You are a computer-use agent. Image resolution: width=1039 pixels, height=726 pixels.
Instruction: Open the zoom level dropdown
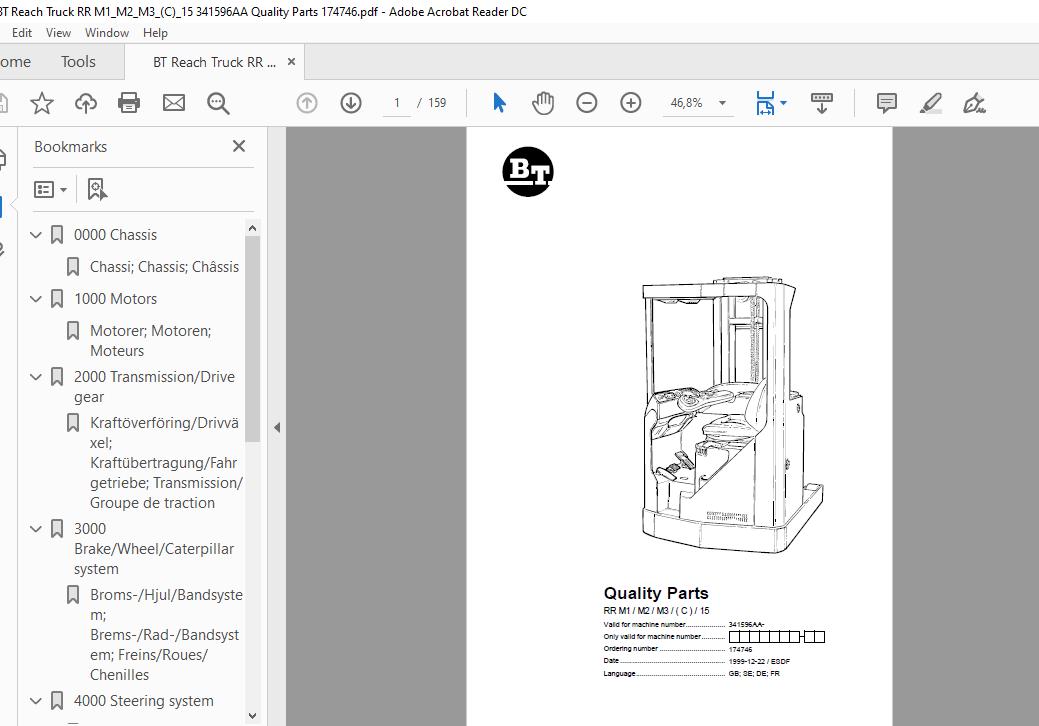coord(722,103)
